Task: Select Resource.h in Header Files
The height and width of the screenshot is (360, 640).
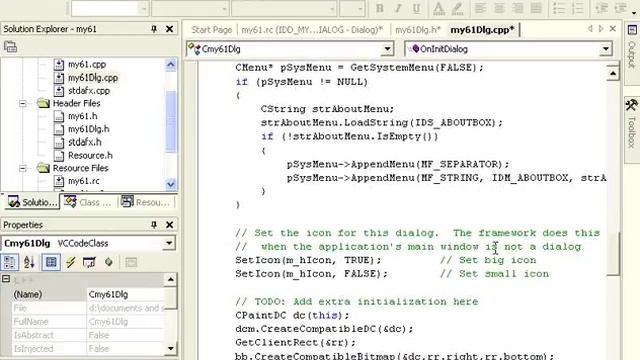Action: click(90, 155)
